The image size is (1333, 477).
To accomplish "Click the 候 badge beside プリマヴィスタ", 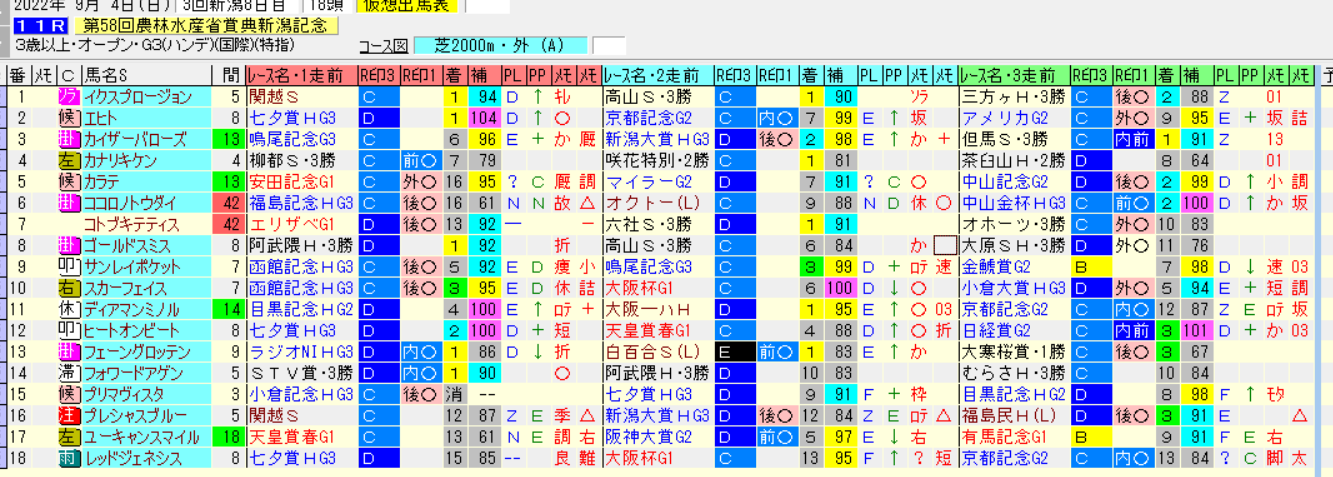I will 69,394.
